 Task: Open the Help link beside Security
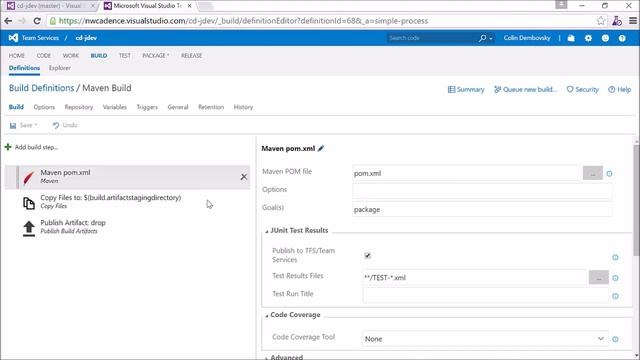point(620,89)
